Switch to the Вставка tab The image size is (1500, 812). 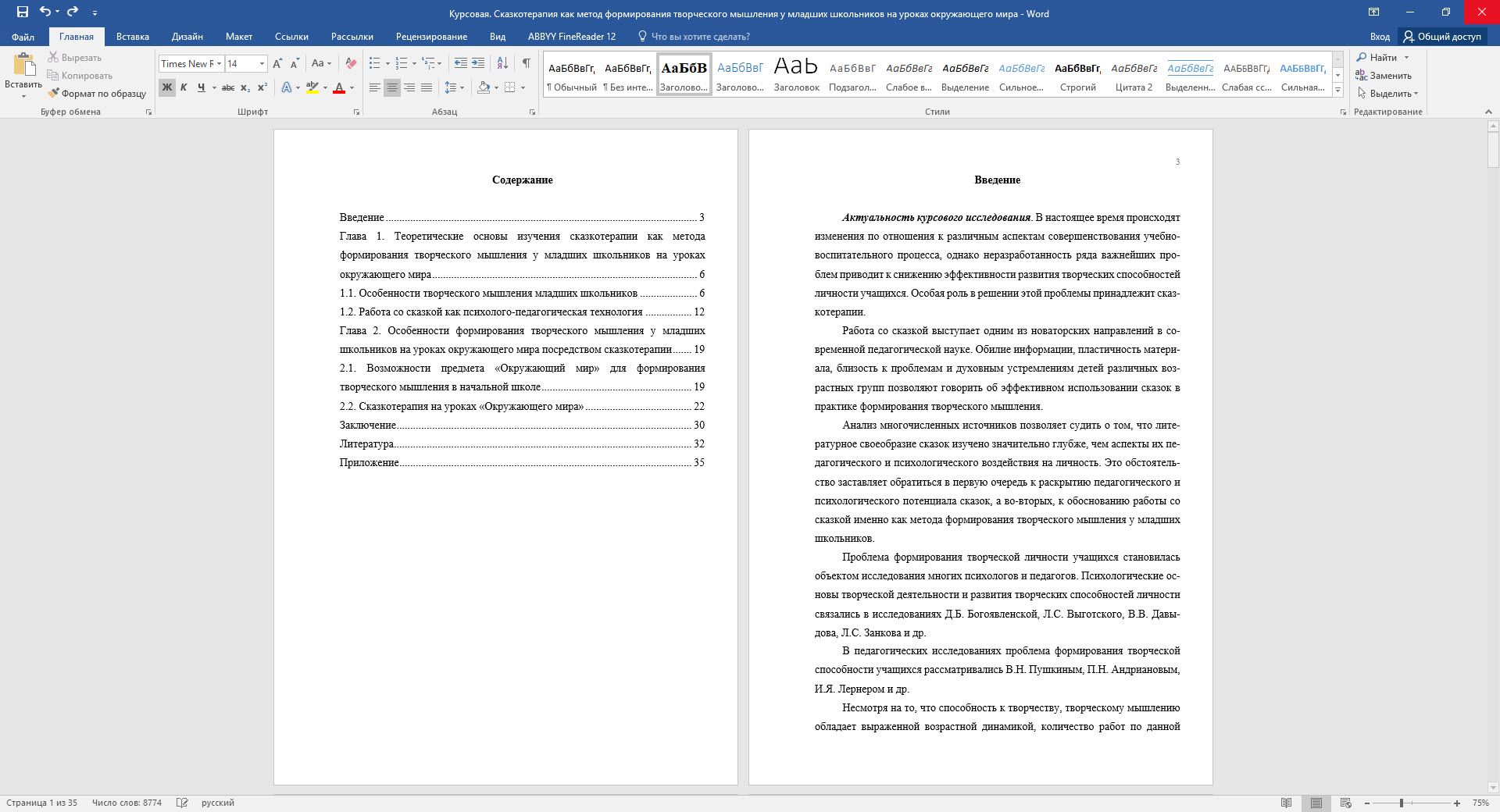pos(133,37)
